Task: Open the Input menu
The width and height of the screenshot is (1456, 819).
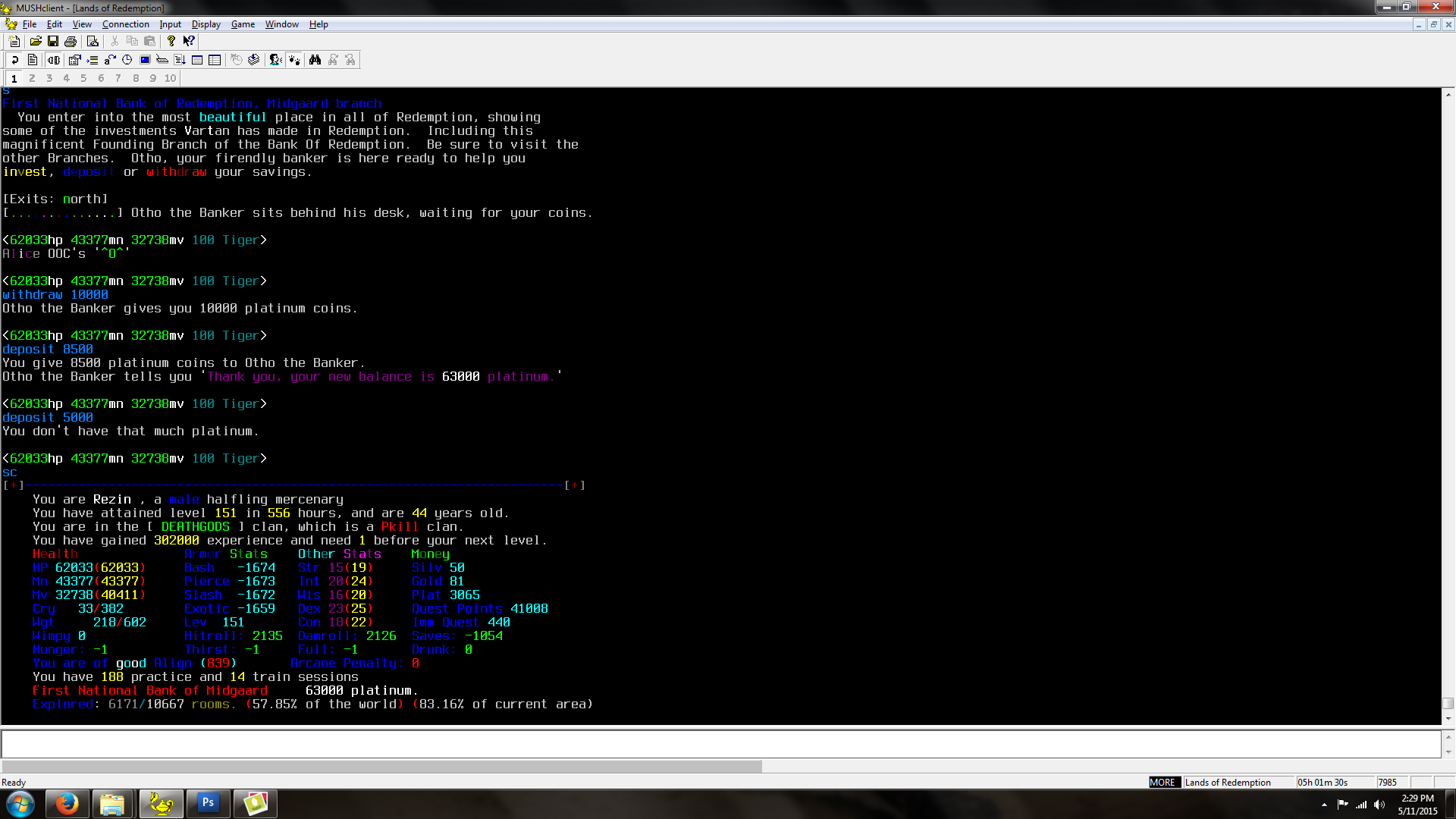Action: [170, 24]
